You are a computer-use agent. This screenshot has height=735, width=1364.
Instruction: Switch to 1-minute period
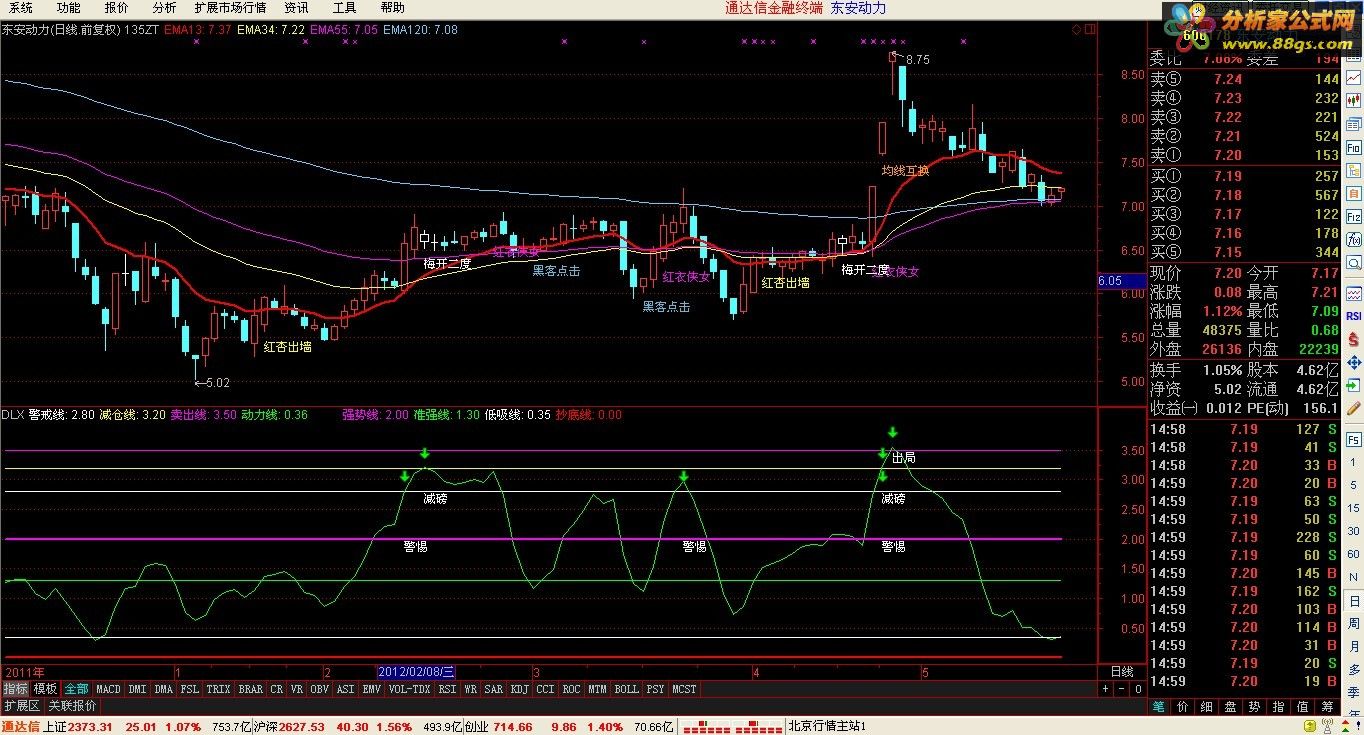click(x=1353, y=462)
